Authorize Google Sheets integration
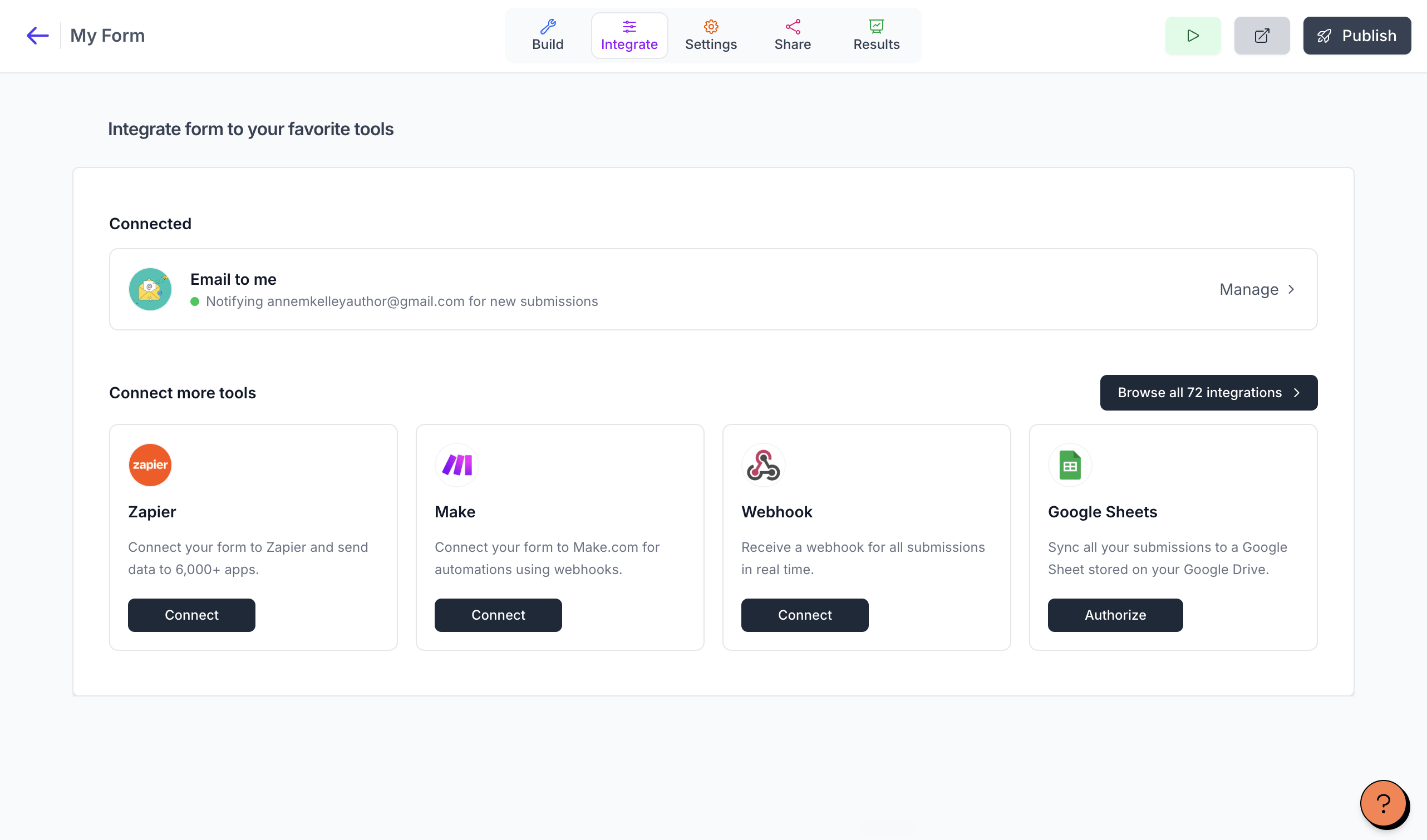1427x840 pixels. click(1115, 615)
